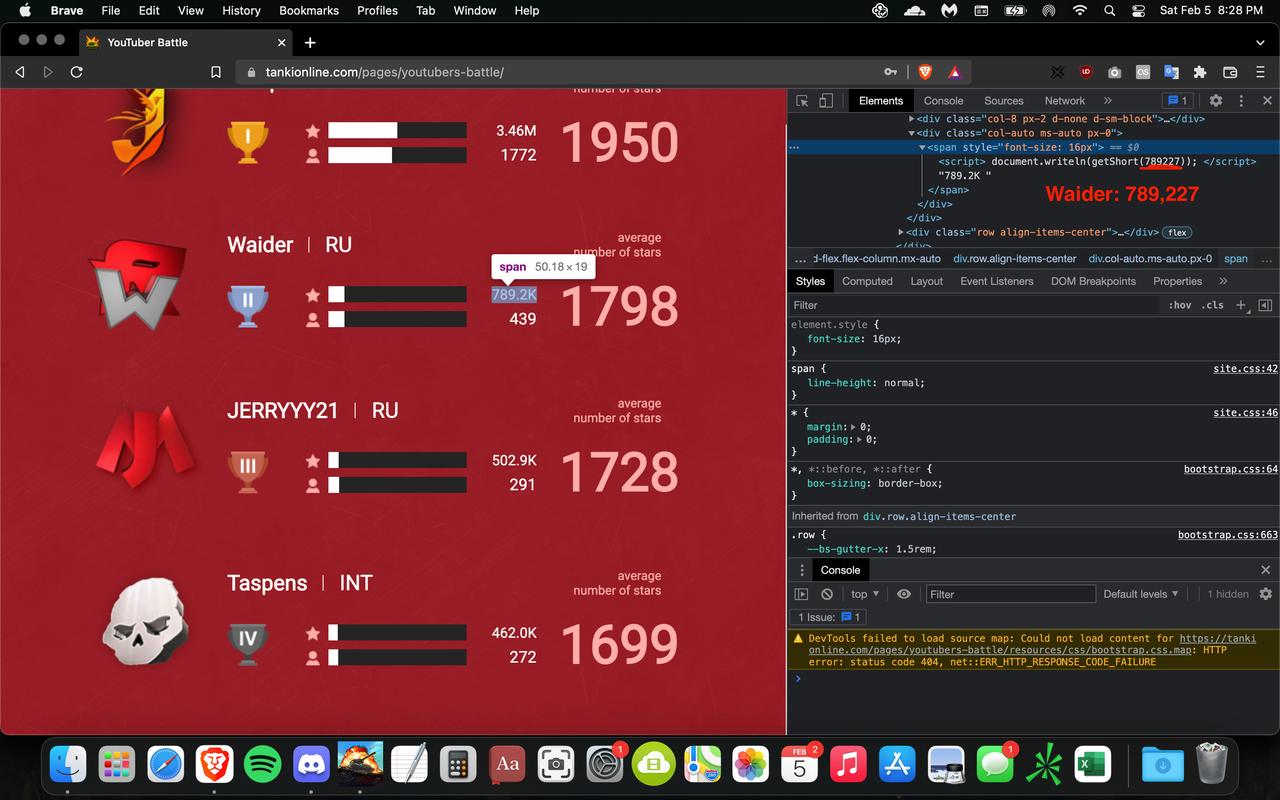
Task: Open the DOM Breakpoints tab
Action: point(1093,281)
